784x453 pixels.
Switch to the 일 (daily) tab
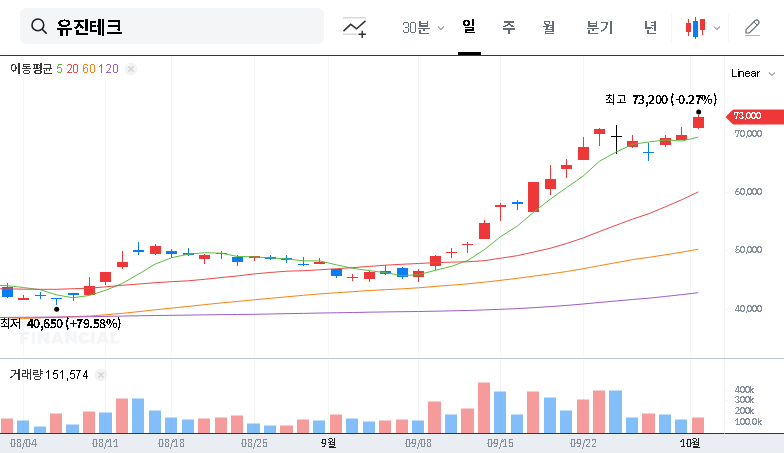click(468, 27)
